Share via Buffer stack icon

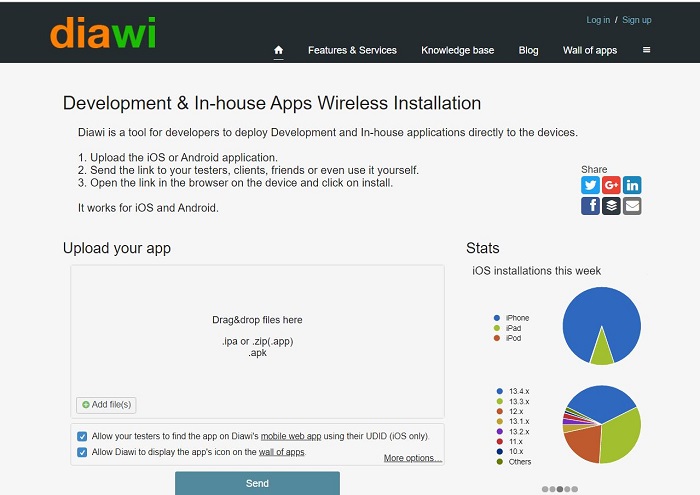[x=611, y=206]
